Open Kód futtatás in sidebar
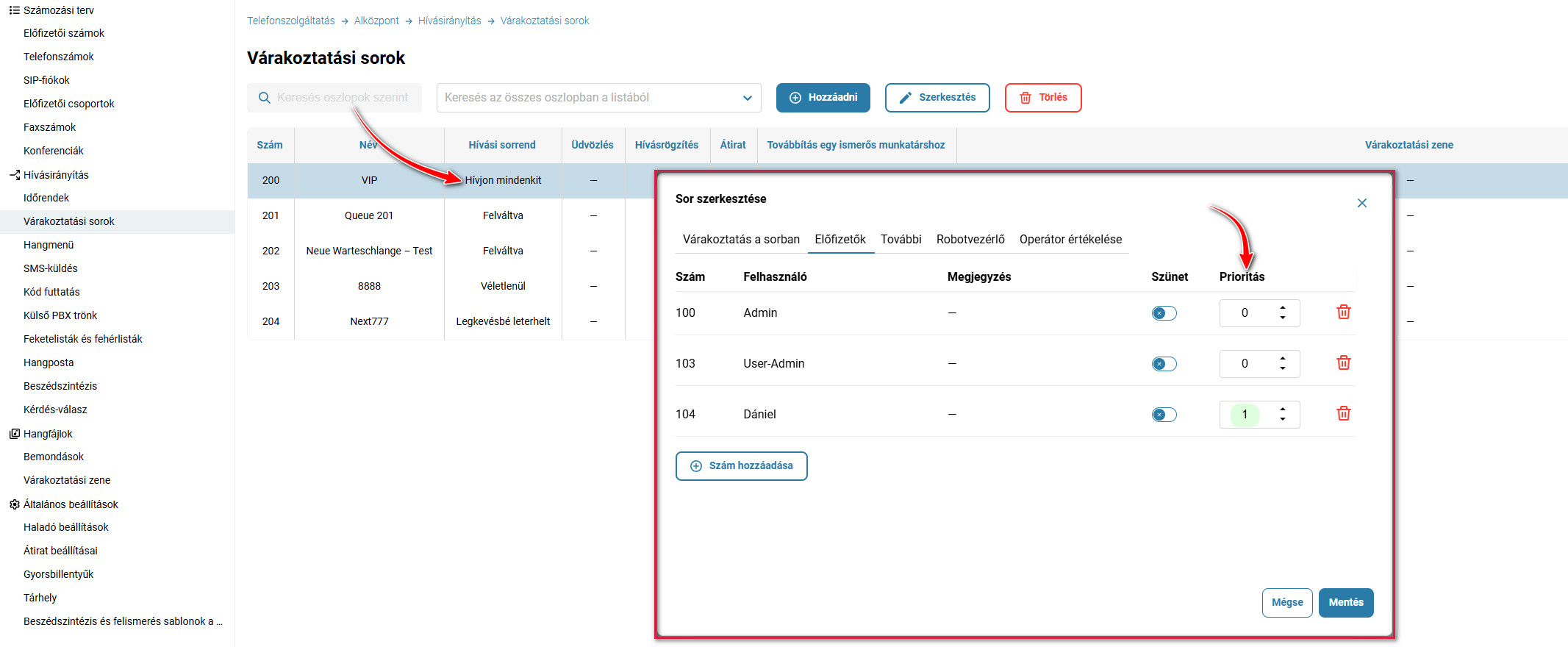1568x647 pixels. click(x=51, y=292)
